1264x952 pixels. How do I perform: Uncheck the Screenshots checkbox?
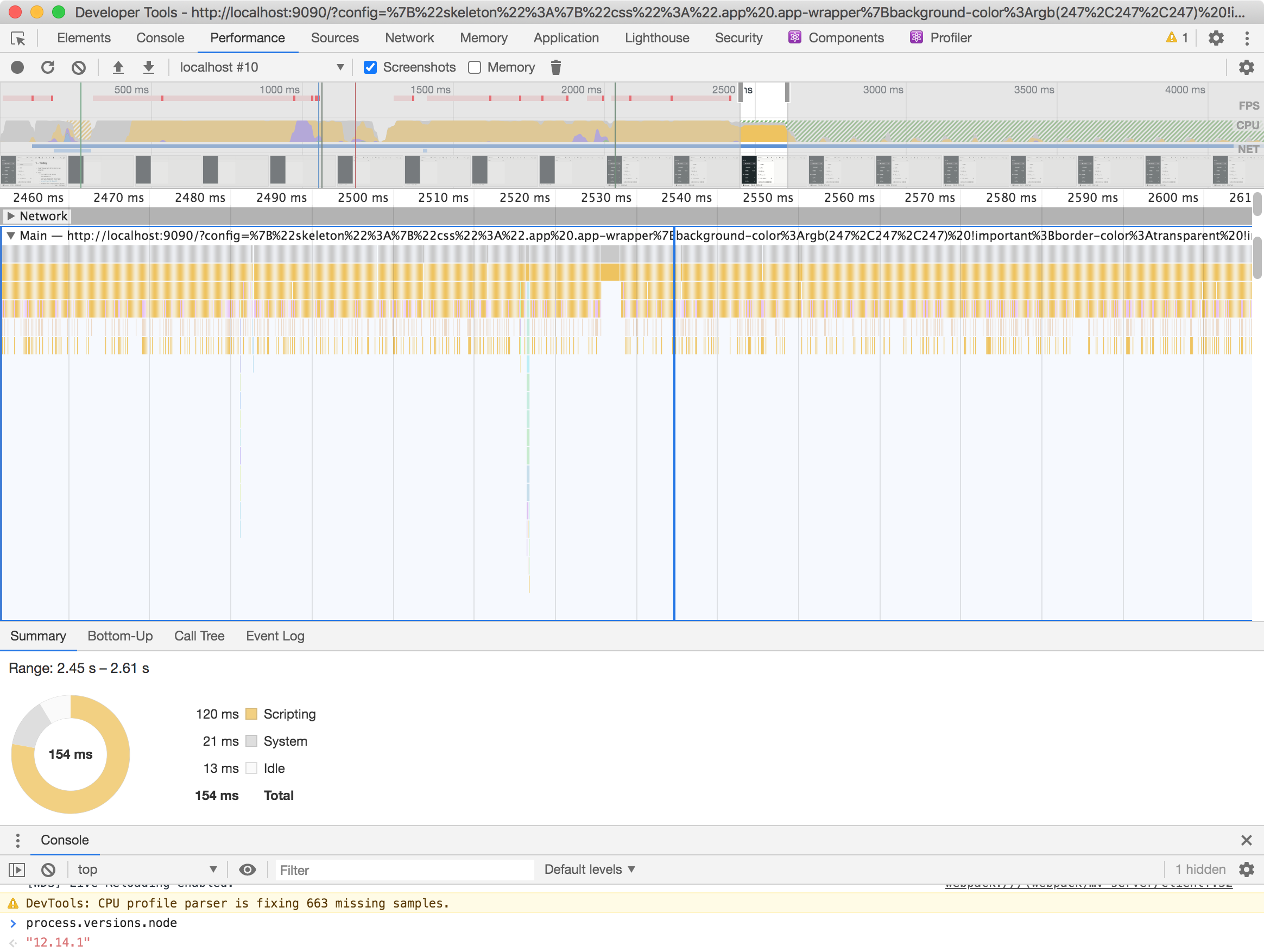370,67
